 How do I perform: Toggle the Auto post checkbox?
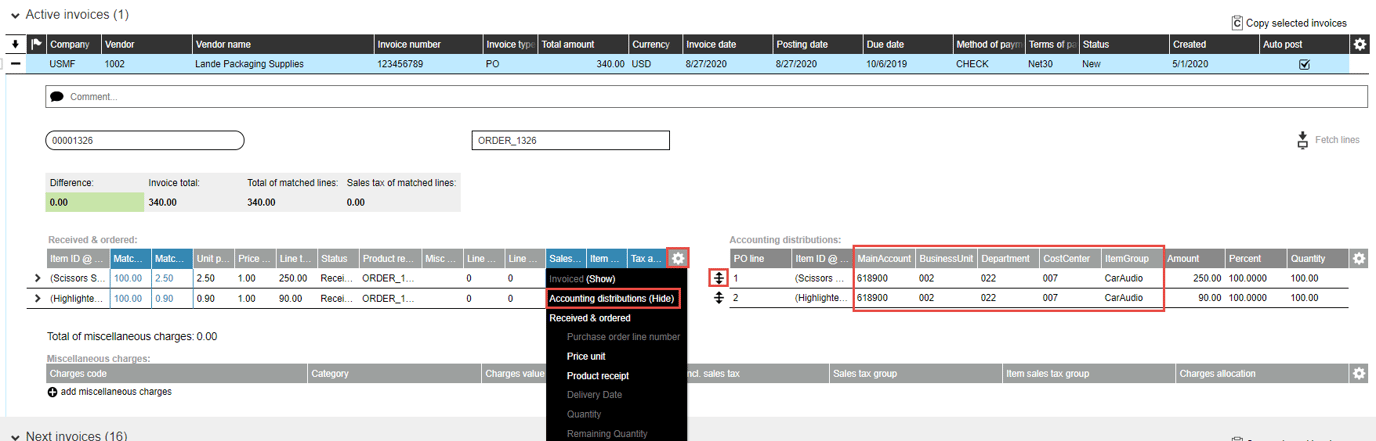(1304, 64)
